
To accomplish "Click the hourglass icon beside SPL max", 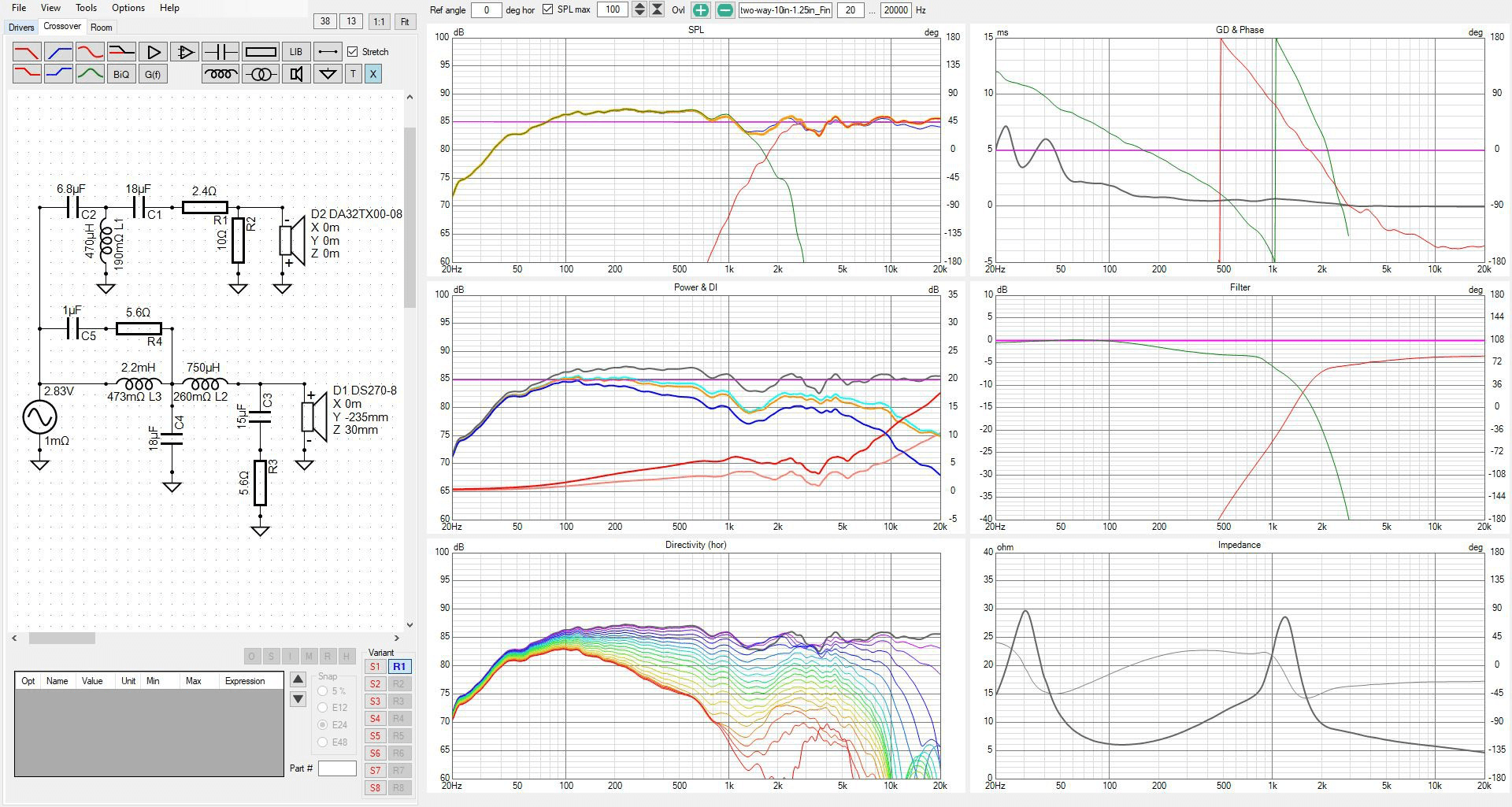I will [657, 10].
